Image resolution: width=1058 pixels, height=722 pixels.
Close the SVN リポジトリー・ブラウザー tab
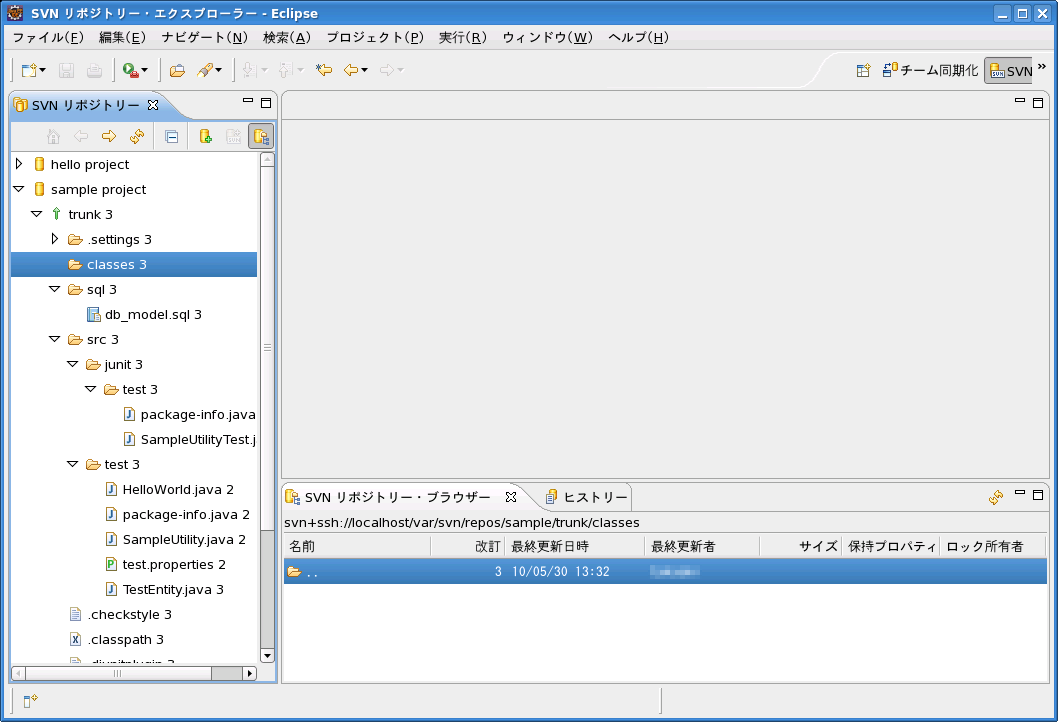click(x=511, y=497)
